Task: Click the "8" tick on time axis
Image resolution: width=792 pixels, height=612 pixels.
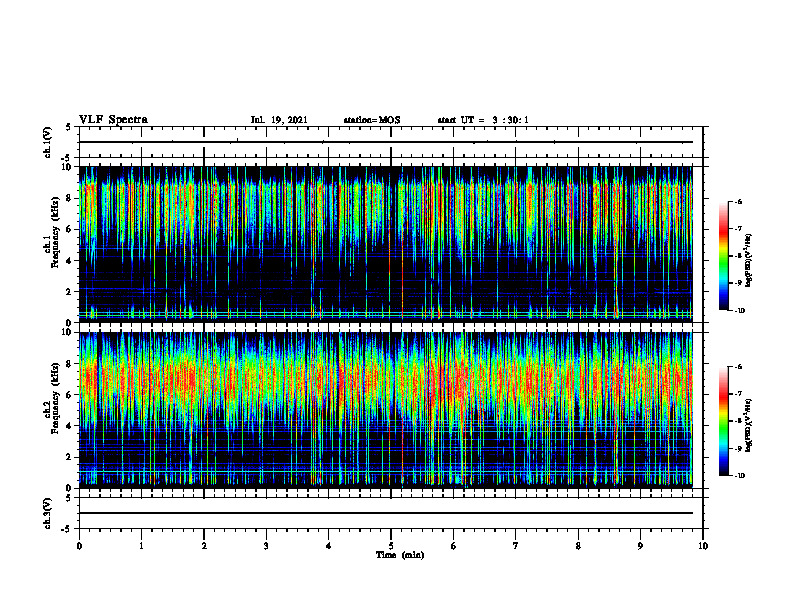Action: [578, 546]
